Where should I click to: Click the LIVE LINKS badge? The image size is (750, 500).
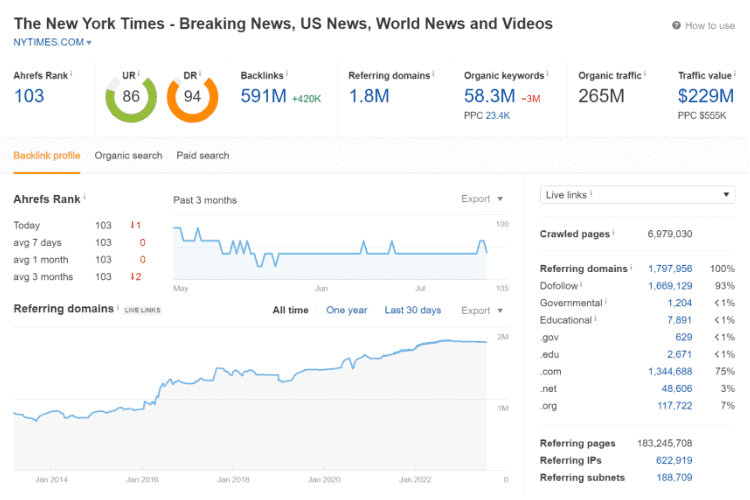pos(142,310)
